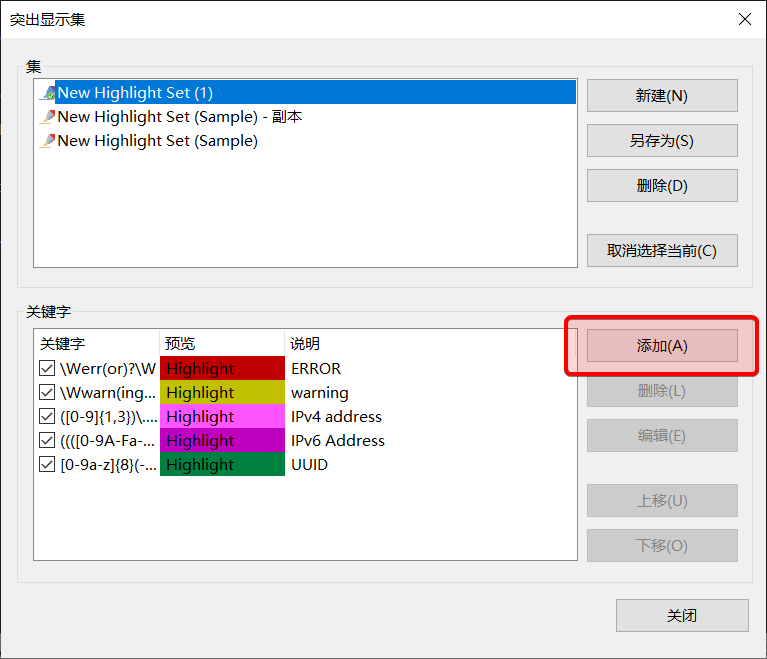
Task: Disable the IPv4 address keyword checkbox
Action: (x=47, y=416)
